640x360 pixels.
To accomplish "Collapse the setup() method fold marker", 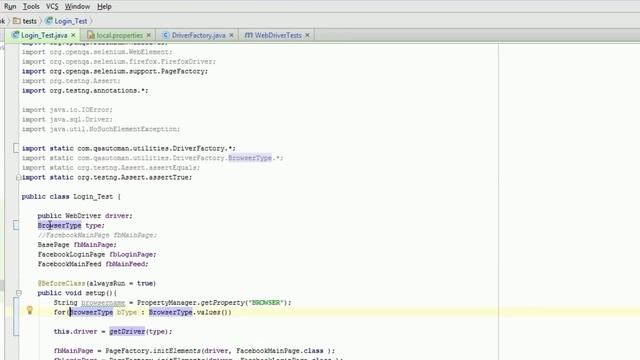I will pos(19,293).
